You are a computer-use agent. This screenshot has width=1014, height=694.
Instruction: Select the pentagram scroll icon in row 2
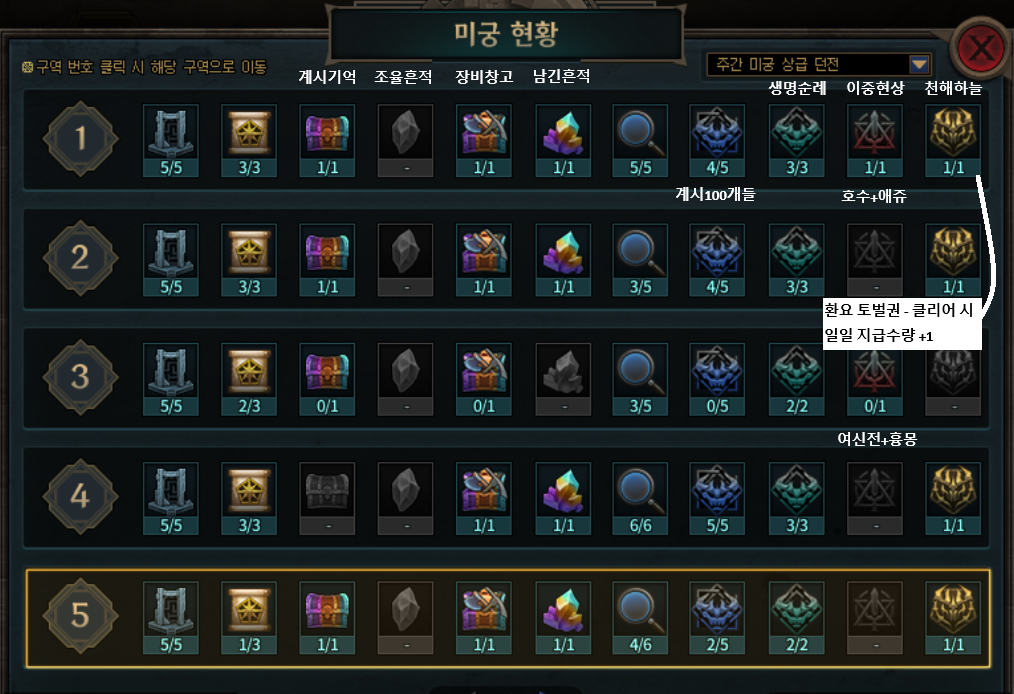249,259
